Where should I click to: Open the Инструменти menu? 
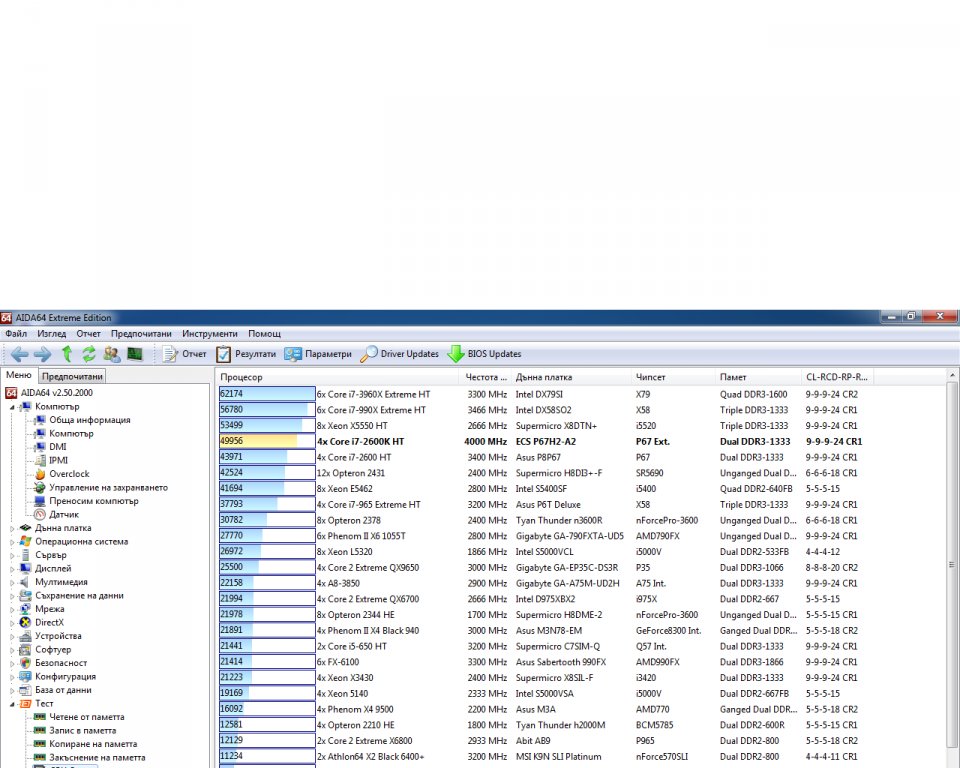click(209, 333)
